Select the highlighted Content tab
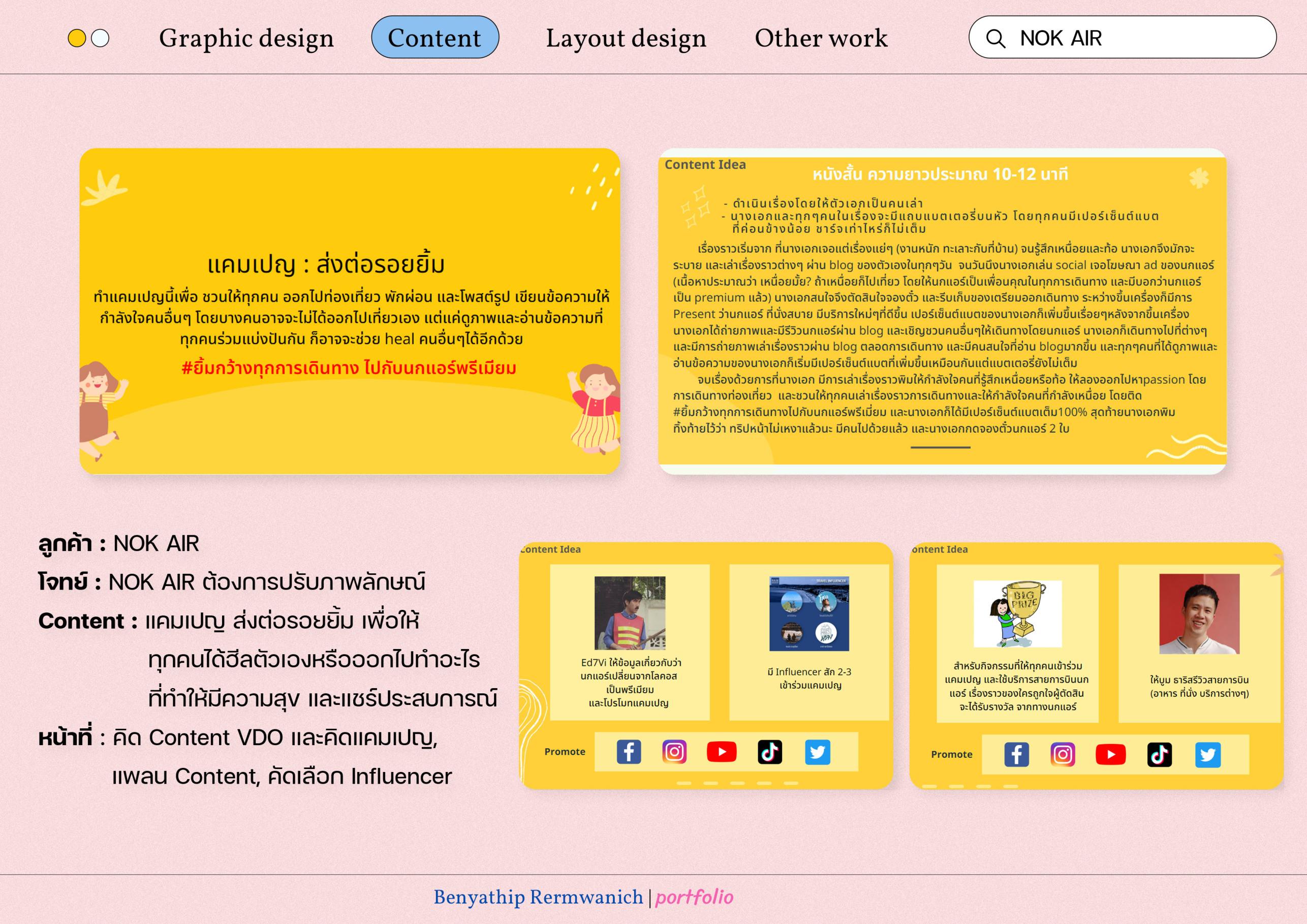 (x=435, y=38)
